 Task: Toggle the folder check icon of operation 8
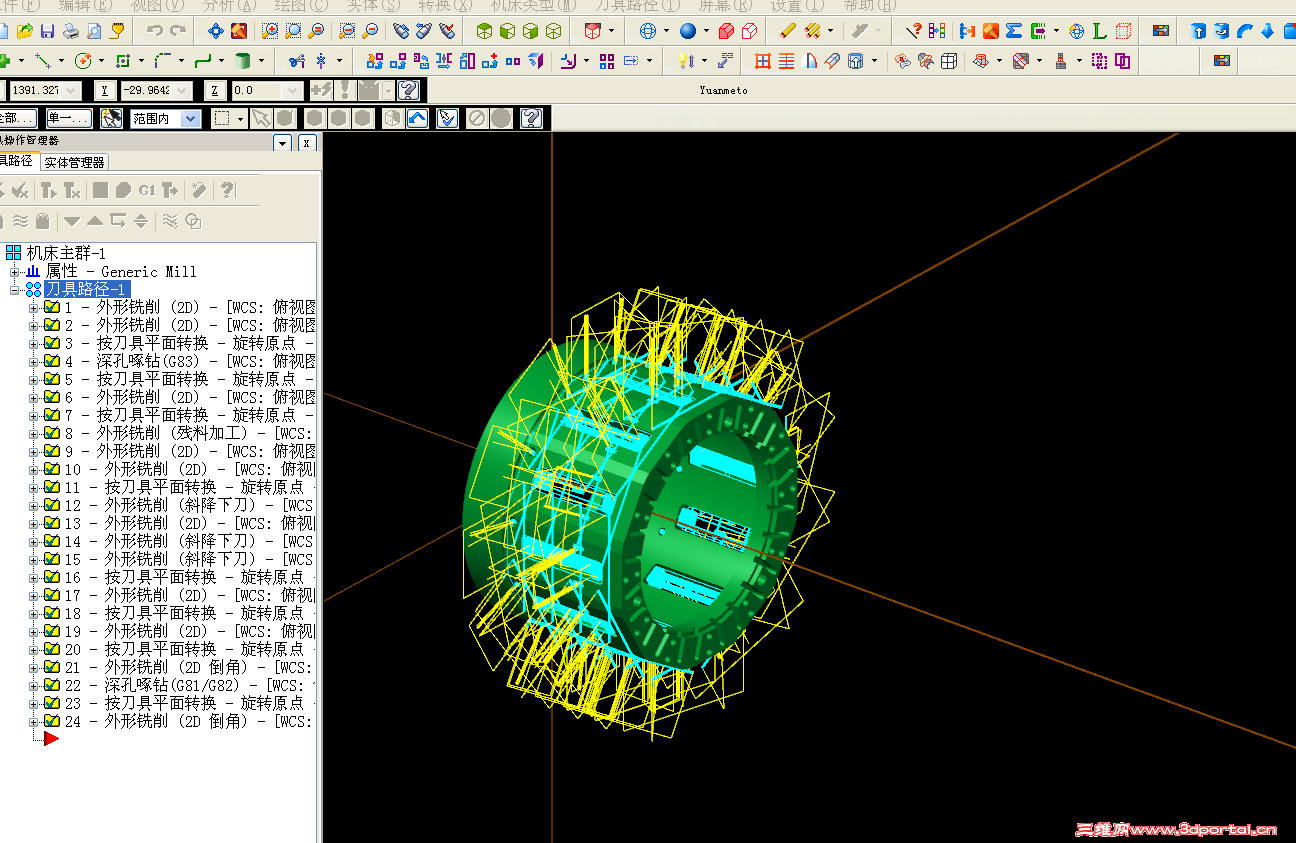click(52, 433)
